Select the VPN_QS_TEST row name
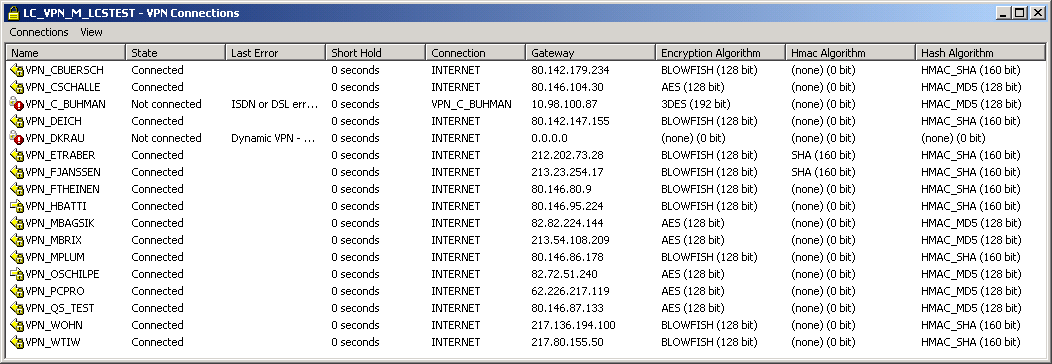The image size is (1052, 364). click(60, 308)
